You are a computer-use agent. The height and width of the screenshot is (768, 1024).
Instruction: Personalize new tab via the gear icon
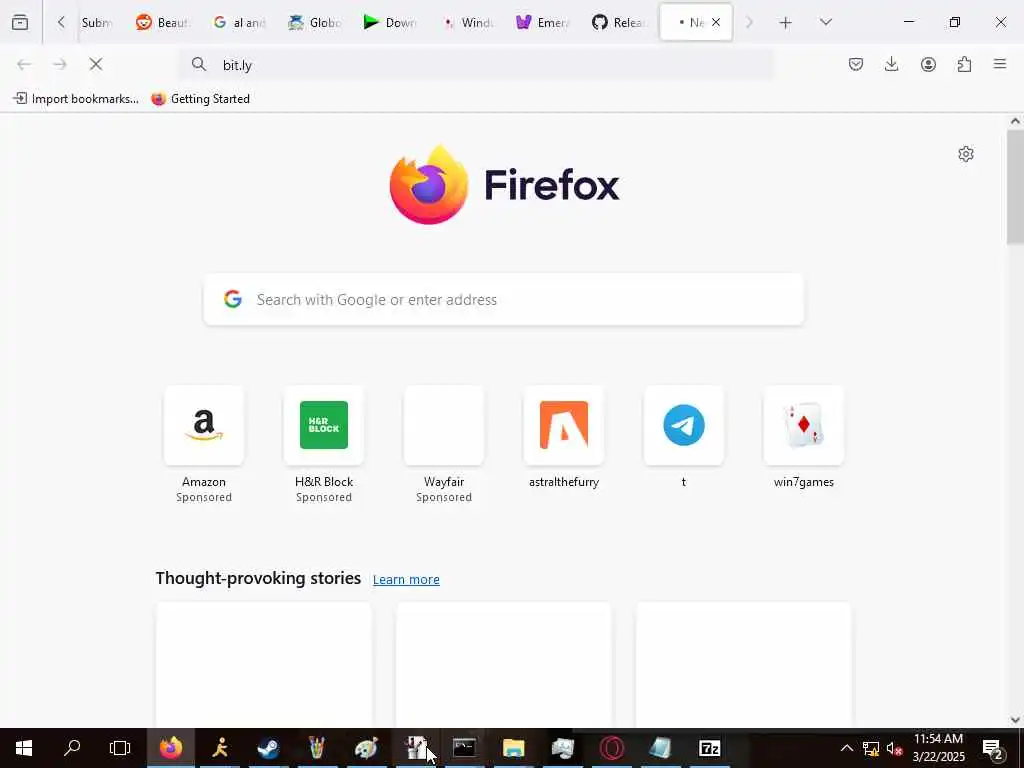966,154
